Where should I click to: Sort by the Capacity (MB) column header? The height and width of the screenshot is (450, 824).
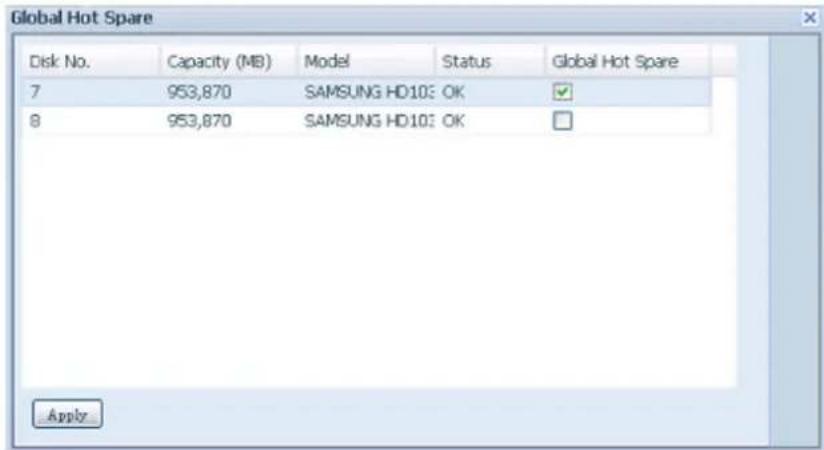point(229,62)
